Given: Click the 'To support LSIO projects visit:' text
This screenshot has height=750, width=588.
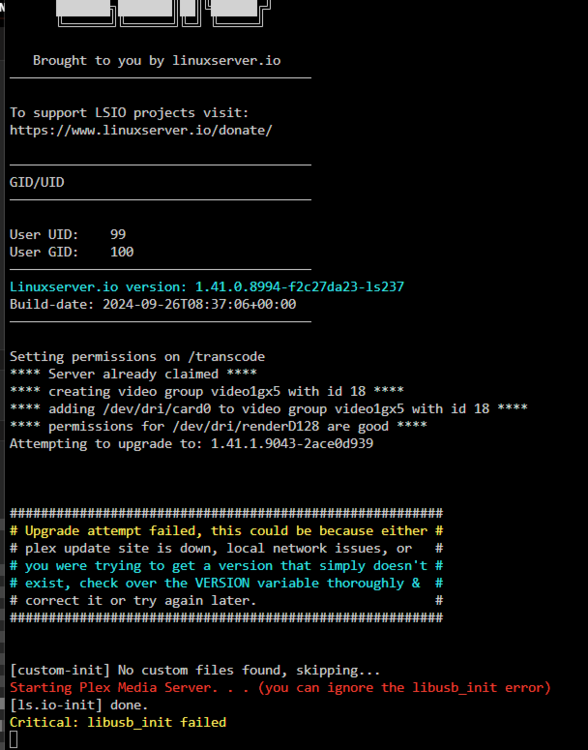Looking at the screenshot, I should [129, 113].
